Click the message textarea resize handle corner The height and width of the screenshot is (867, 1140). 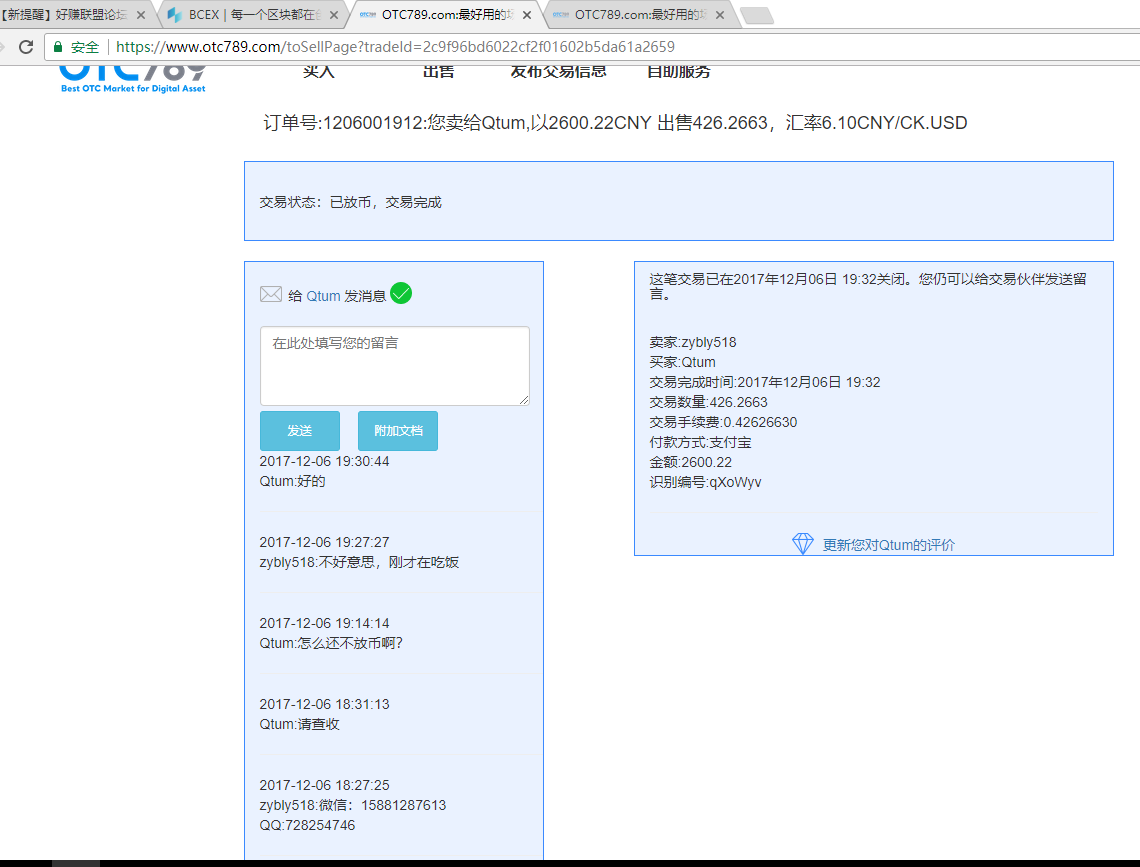click(x=524, y=402)
